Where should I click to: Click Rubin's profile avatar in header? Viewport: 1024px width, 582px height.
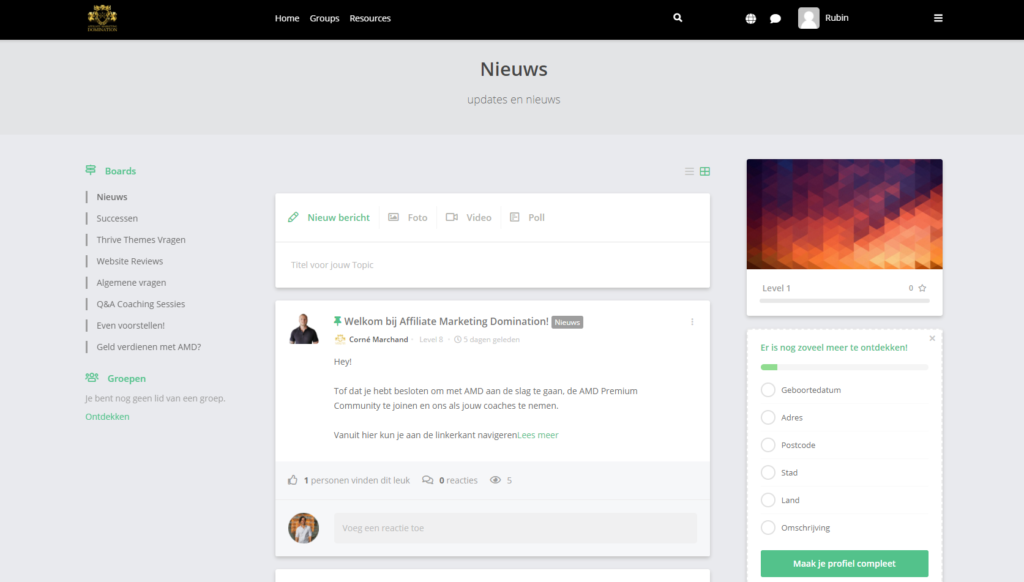pyautogui.click(x=808, y=18)
